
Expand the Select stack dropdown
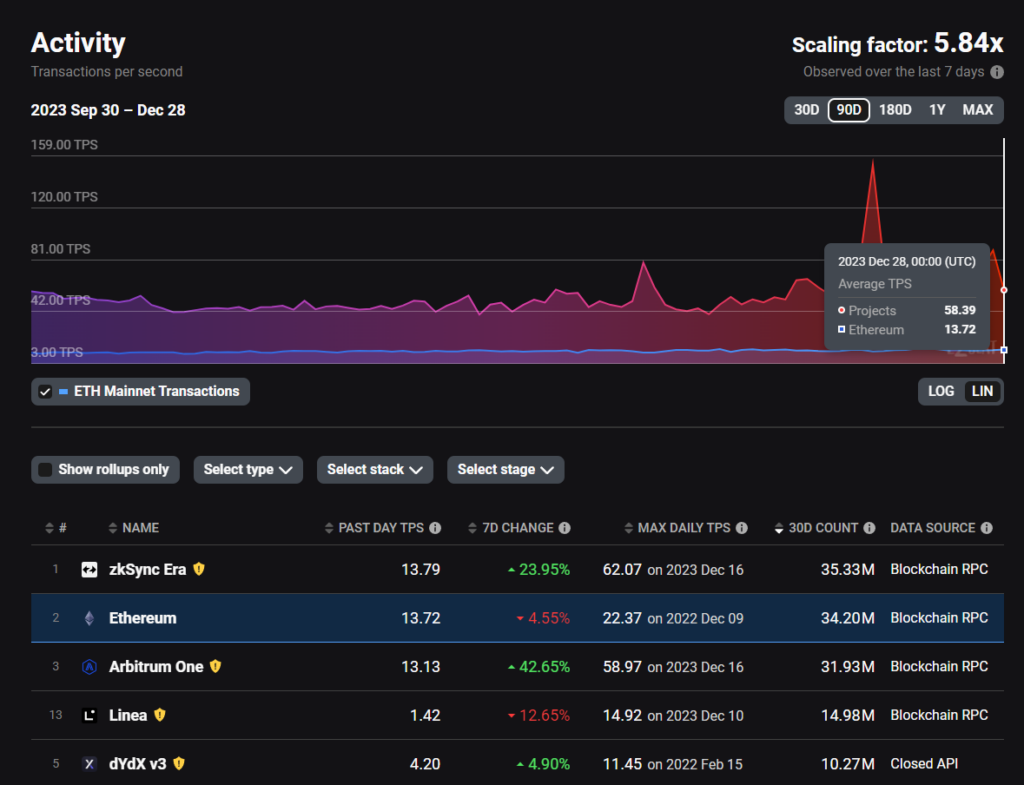(375, 470)
